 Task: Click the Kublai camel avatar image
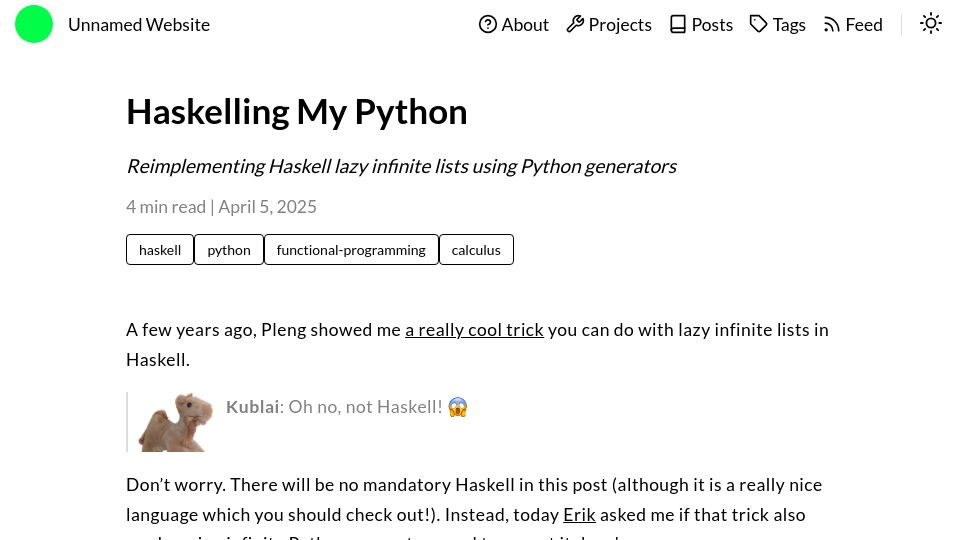176,422
